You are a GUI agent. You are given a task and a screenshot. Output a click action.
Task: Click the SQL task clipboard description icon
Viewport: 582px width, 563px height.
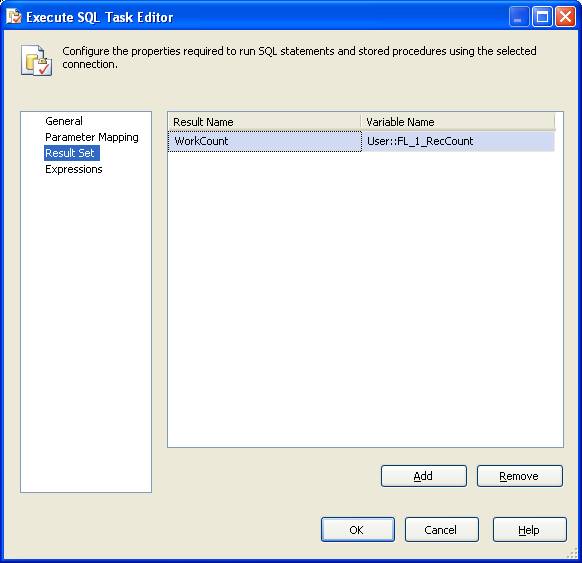36,60
